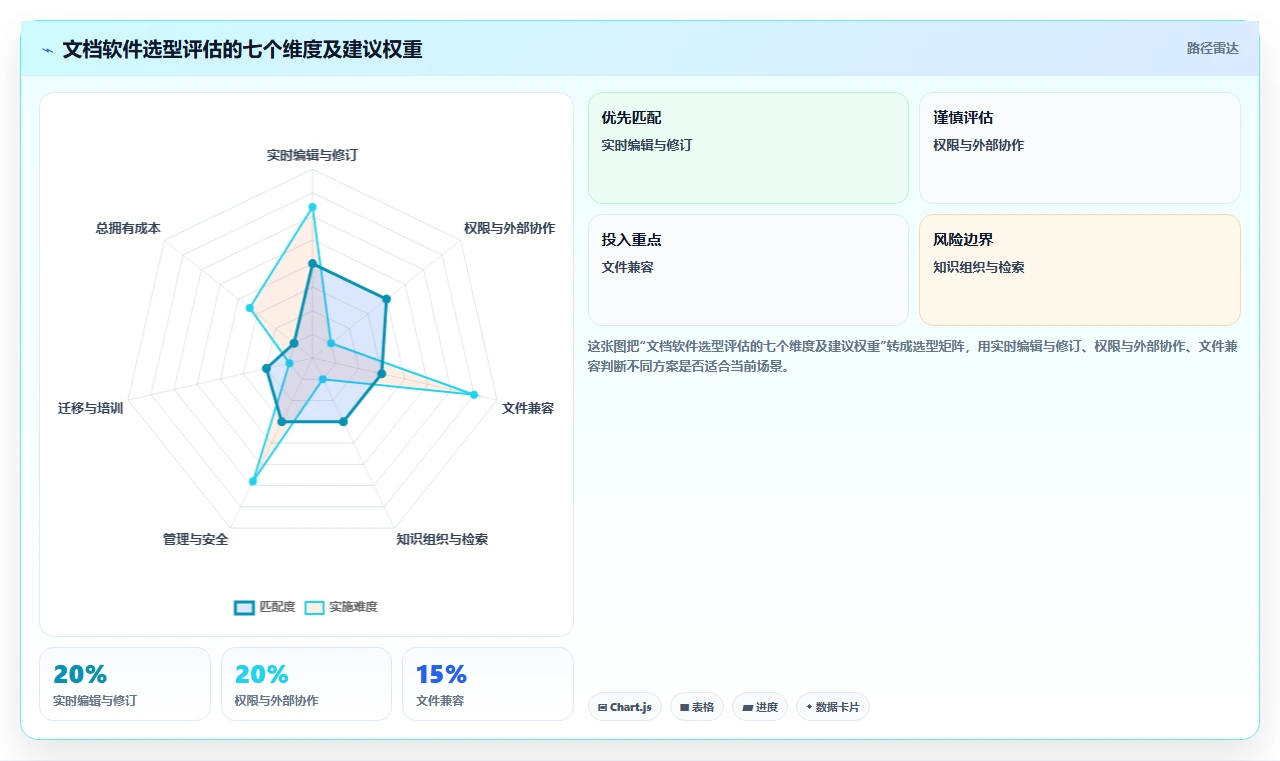
Task: Select the 15% 文件兼容 stat card
Action: pos(488,684)
